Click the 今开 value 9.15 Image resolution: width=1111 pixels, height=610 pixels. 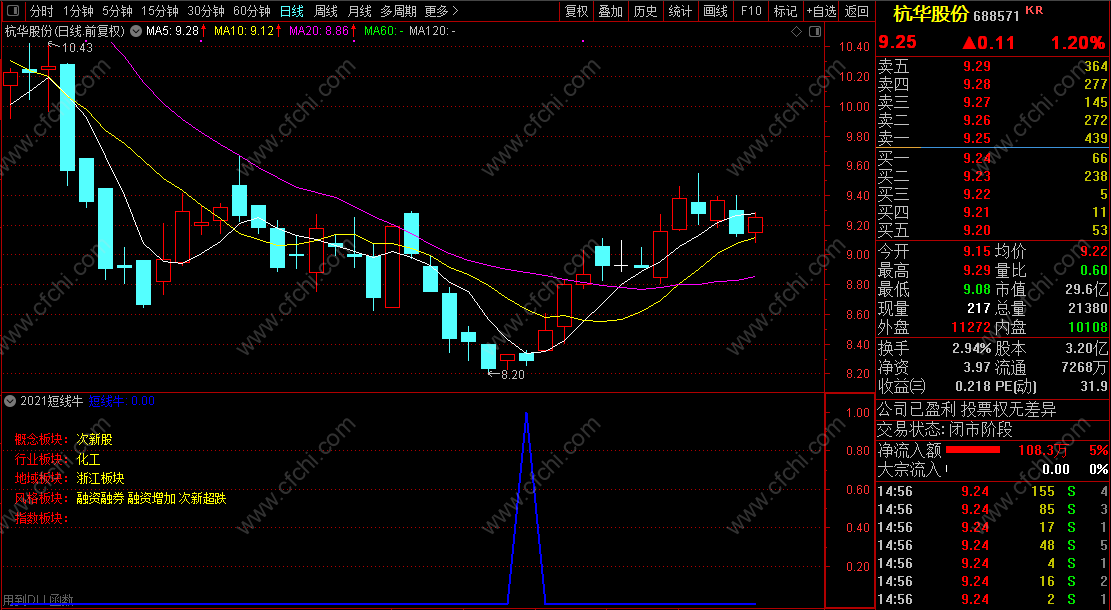point(976,252)
